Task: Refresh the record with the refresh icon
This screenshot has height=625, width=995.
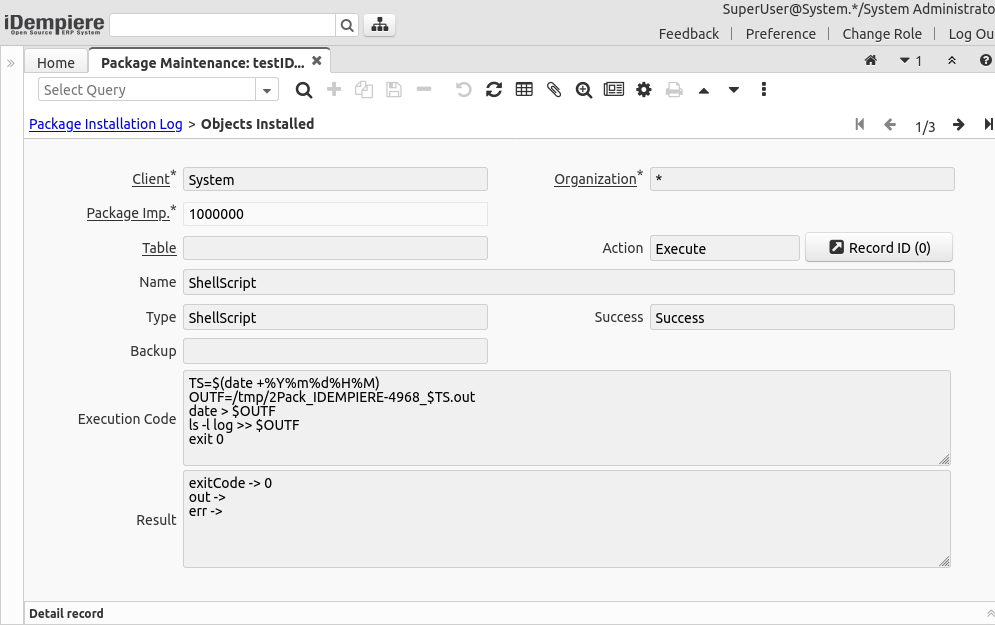Action: tap(494, 89)
